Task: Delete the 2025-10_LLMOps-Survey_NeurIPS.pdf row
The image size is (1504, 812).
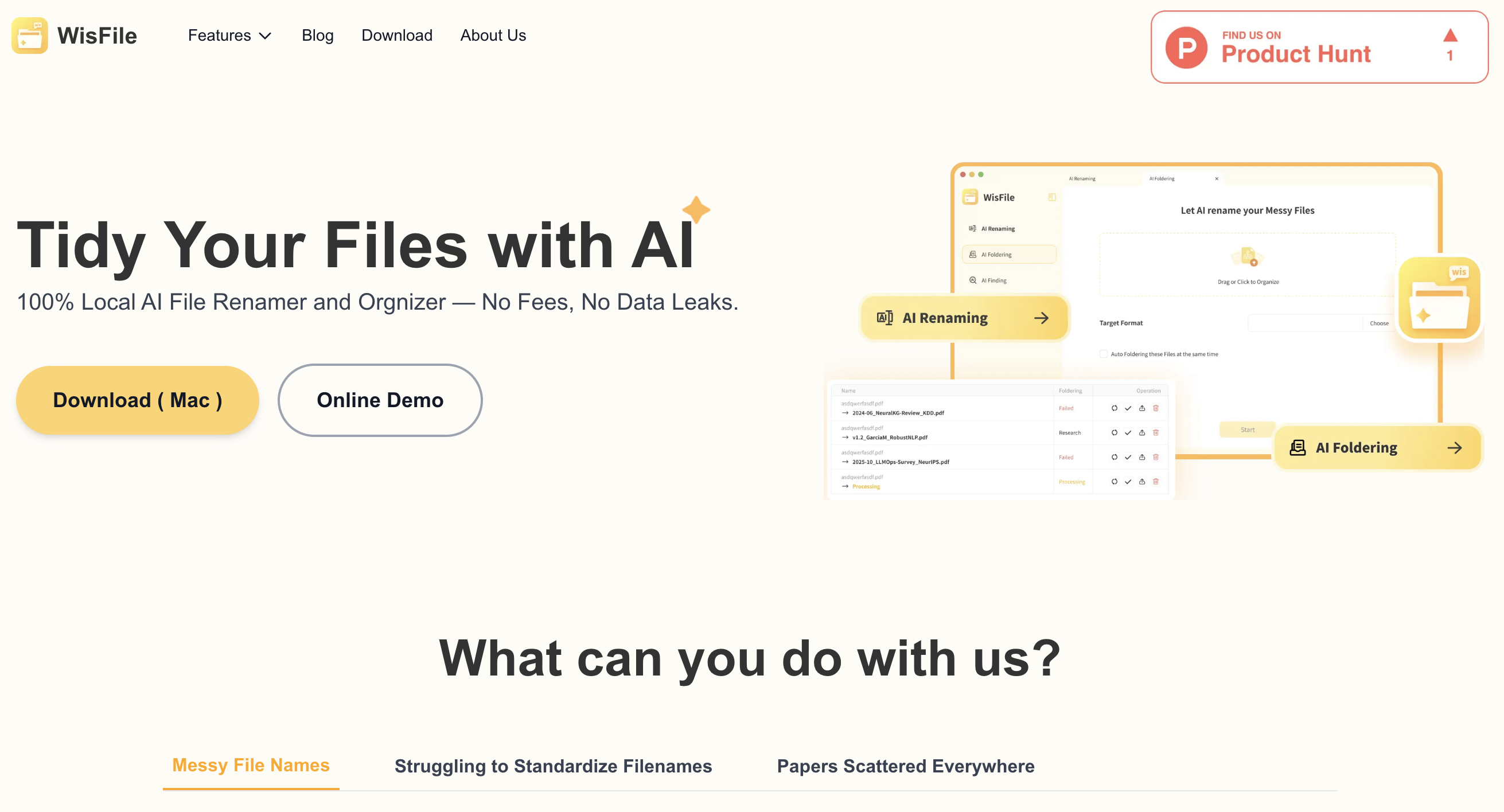Action: (x=1156, y=457)
